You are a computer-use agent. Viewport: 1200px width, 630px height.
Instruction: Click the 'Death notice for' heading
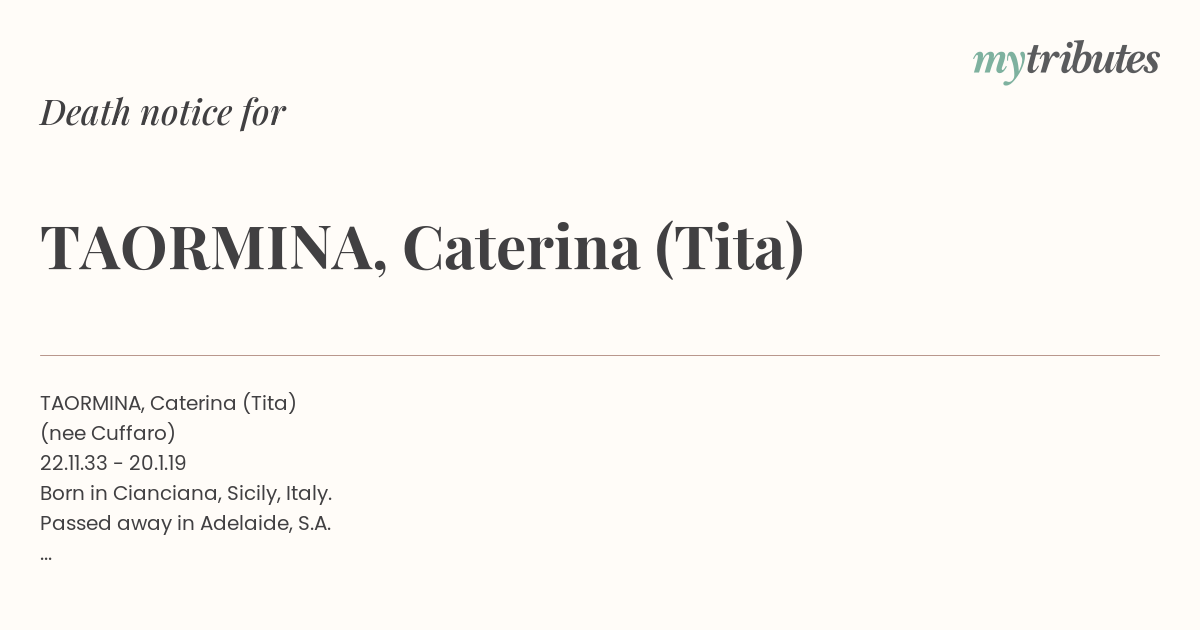coord(163,113)
